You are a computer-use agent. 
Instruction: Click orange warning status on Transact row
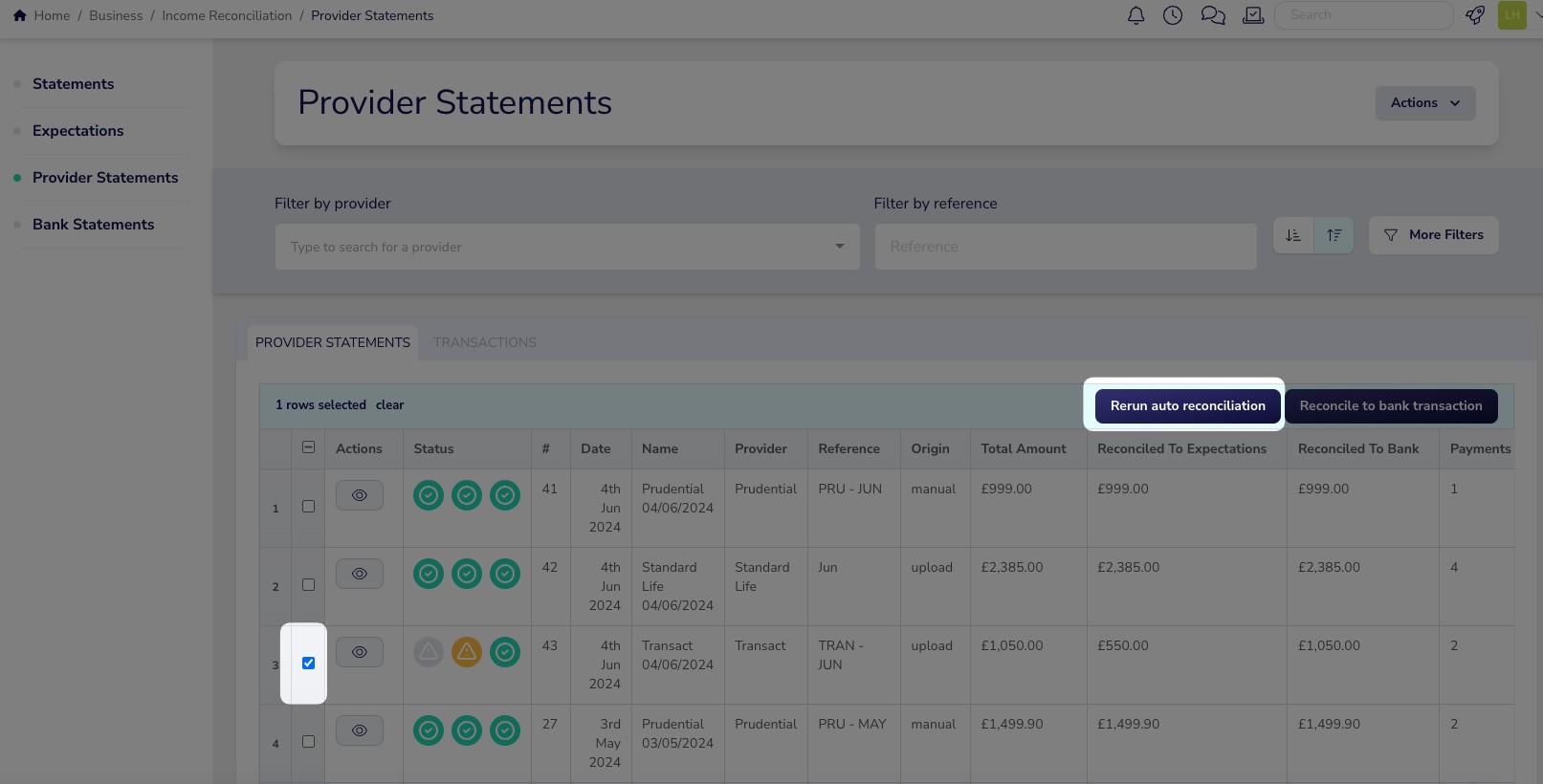pyautogui.click(x=467, y=652)
